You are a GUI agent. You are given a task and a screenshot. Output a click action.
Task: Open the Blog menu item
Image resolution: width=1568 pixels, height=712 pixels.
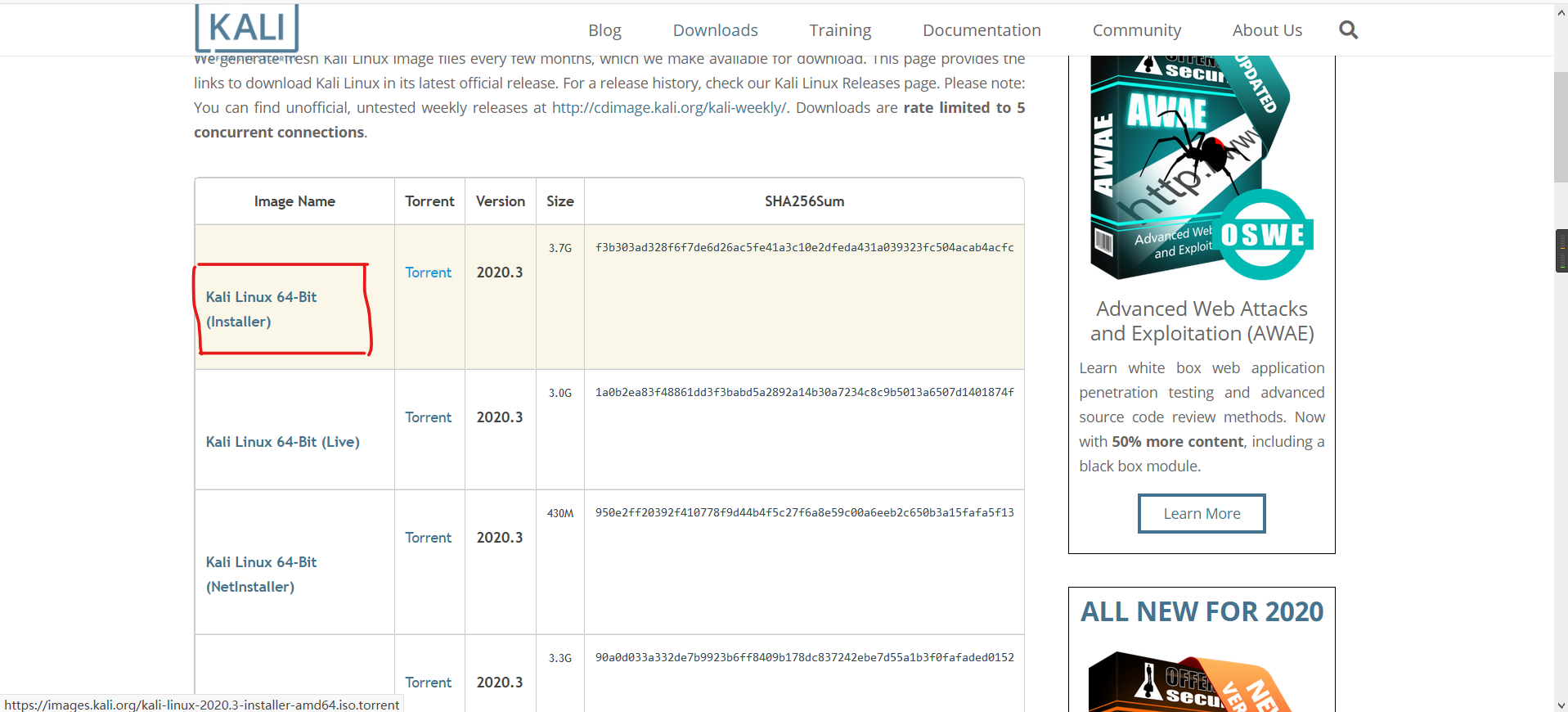click(x=604, y=30)
